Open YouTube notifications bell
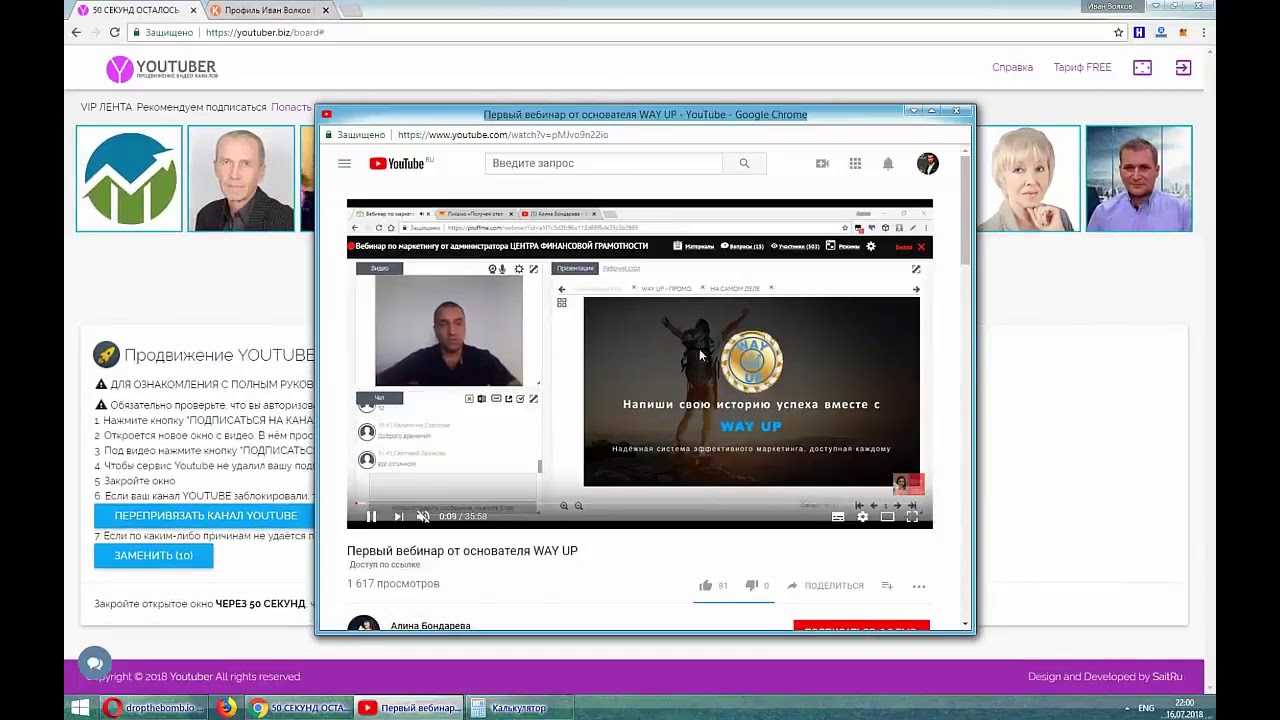The image size is (1280, 720). click(x=888, y=163)
